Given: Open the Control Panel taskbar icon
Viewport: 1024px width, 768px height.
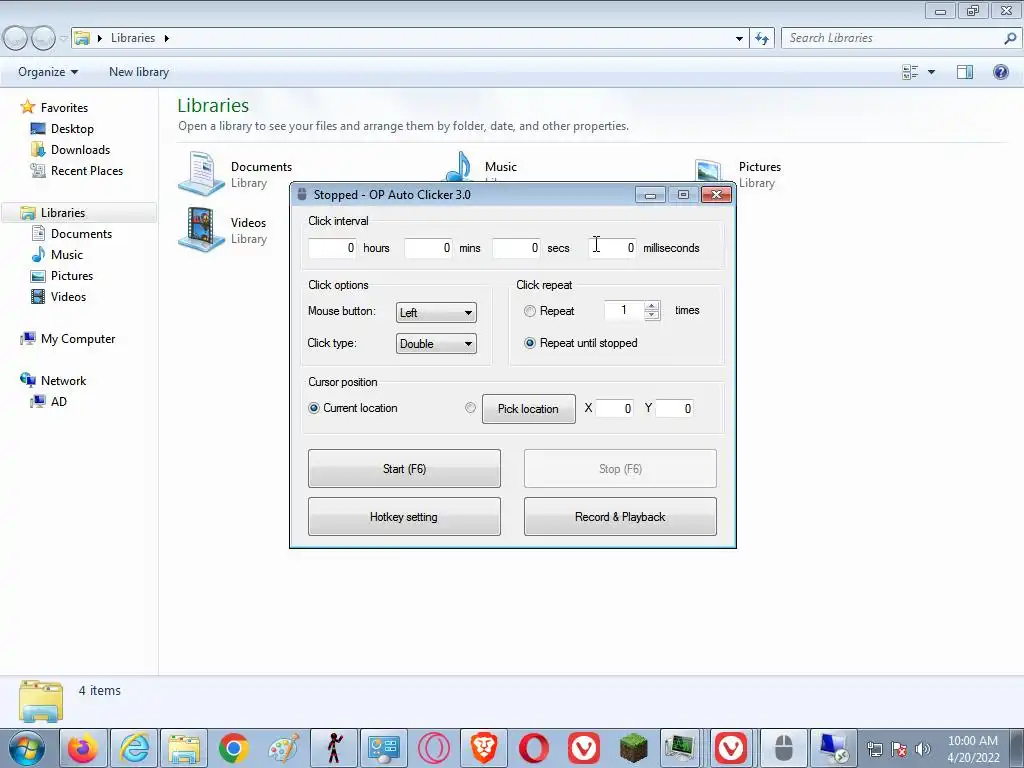Looking at the screenshot, I should [x=384, y=748].
